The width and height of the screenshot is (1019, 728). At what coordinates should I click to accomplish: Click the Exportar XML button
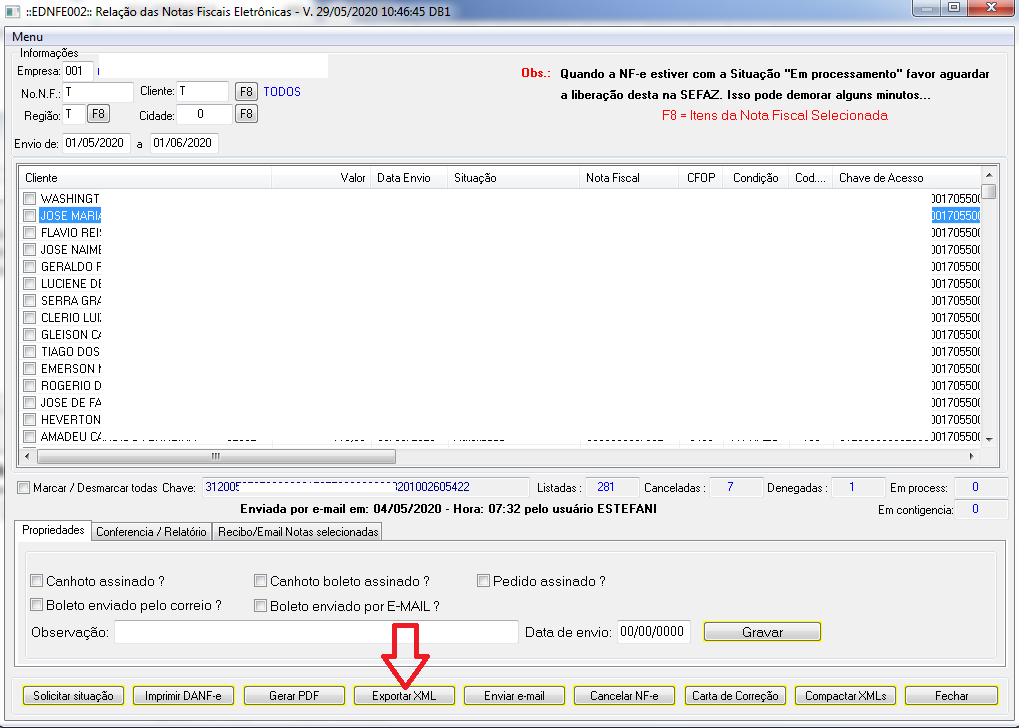[404, 696]
